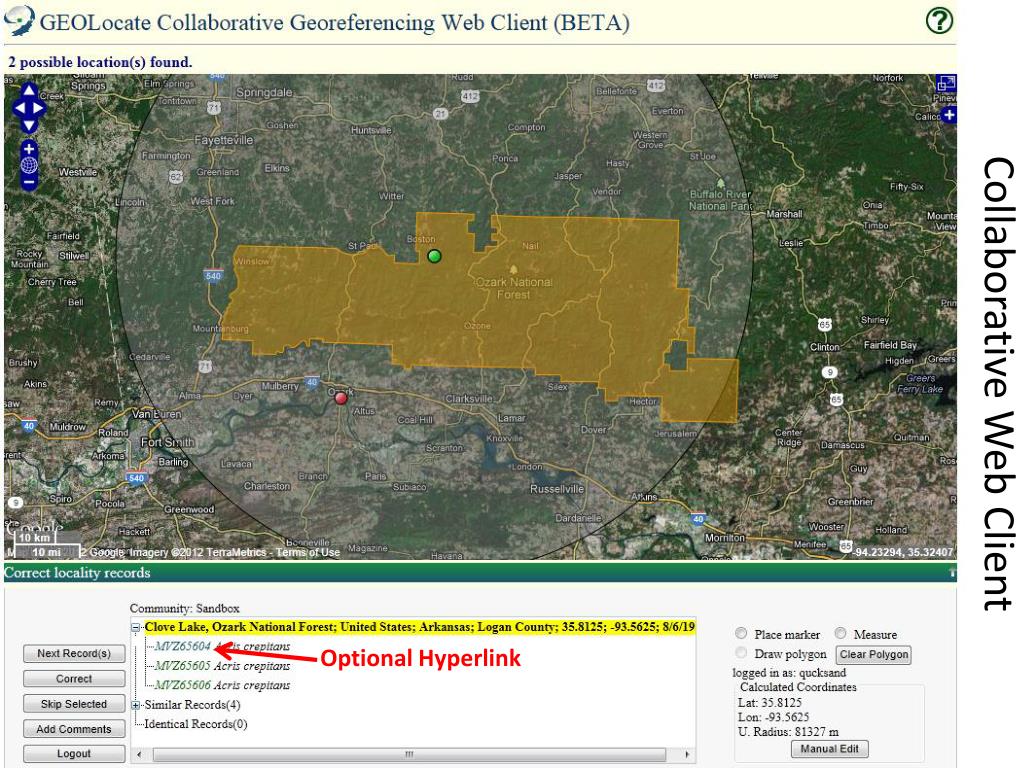Screen dimensions: 1024x768
Task: Click the records list scroll-right arrow
Action: pyautogui.click(x=686, y=754)
